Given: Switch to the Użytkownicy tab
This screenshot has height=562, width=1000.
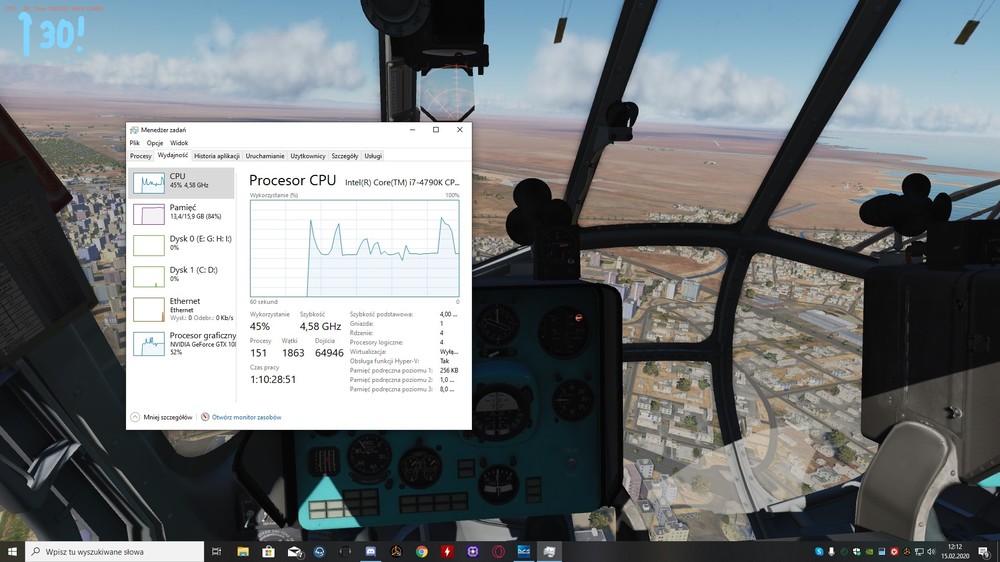Looking at the screenshot, I should [x=308, y=156].
